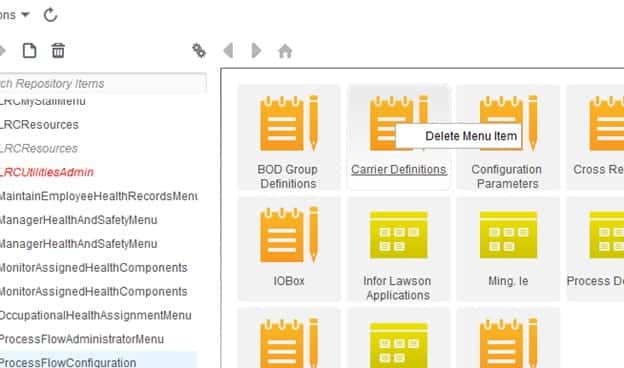624x368 pixels.
Task: Click the refresh icon at top
Action: (x=51, y=15)
